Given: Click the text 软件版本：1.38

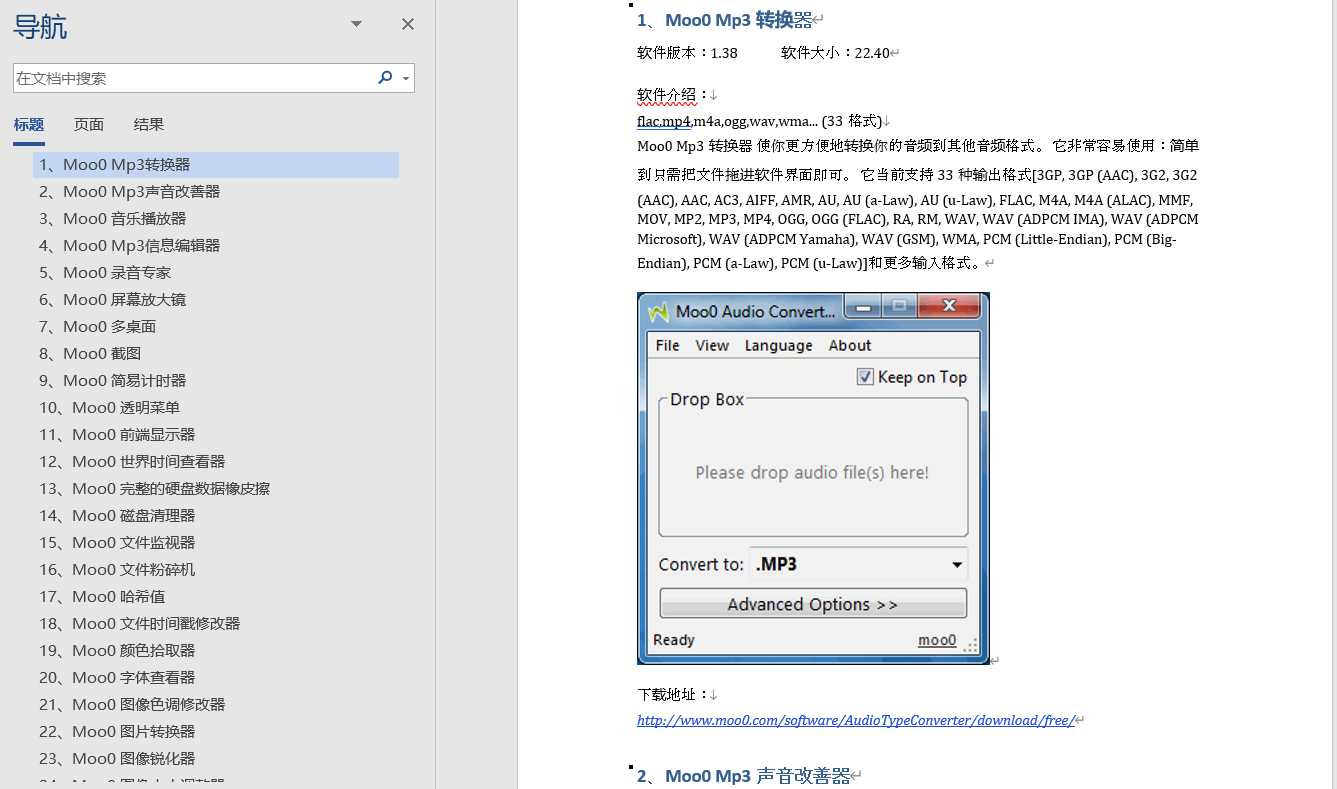Looking at the screenshot, I should [x=687, y=53].
